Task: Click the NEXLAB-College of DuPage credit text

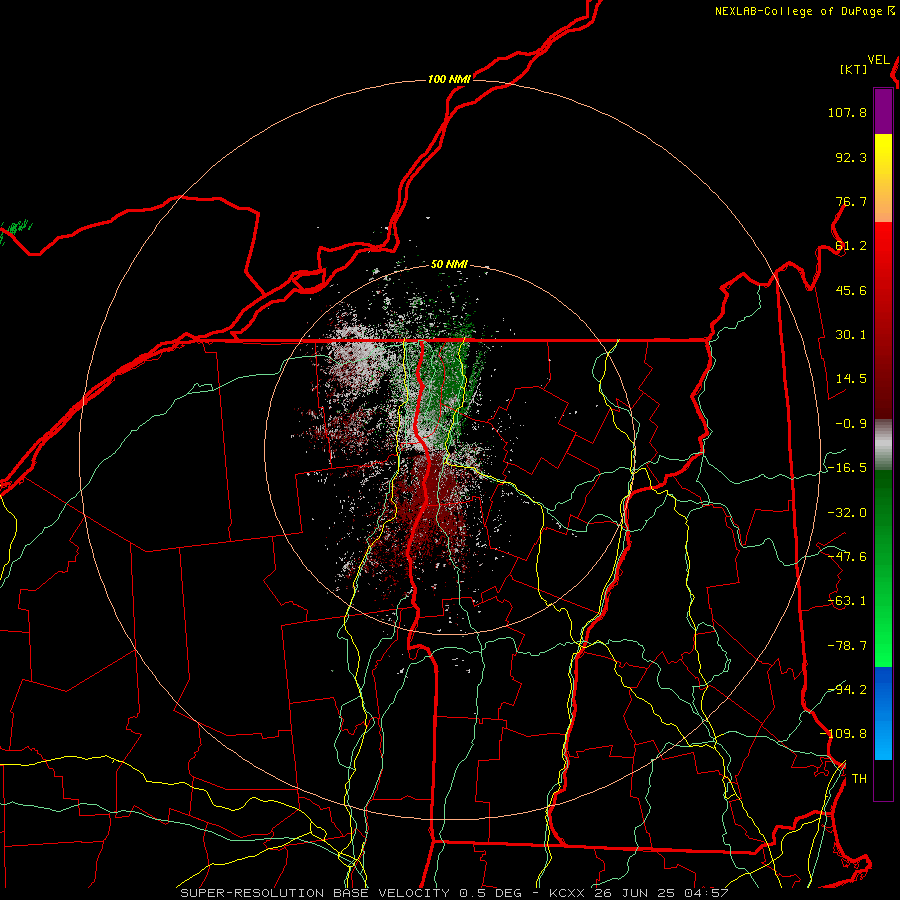Action: [798, 11]
